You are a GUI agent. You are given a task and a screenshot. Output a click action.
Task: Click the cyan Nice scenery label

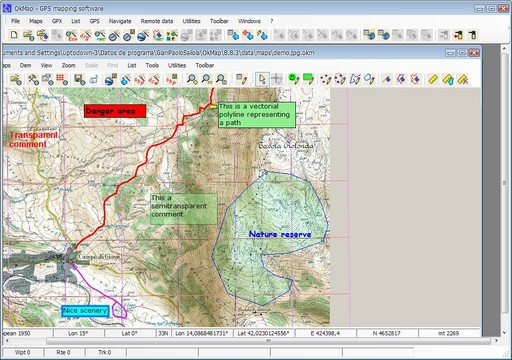click(x=85, y=311)
